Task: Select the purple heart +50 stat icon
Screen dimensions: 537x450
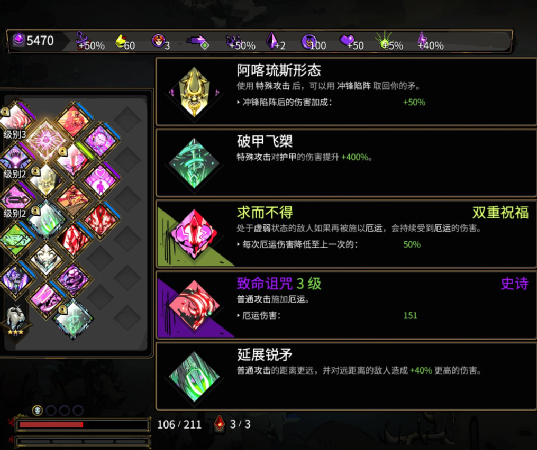Action: [x=347, y=40]
